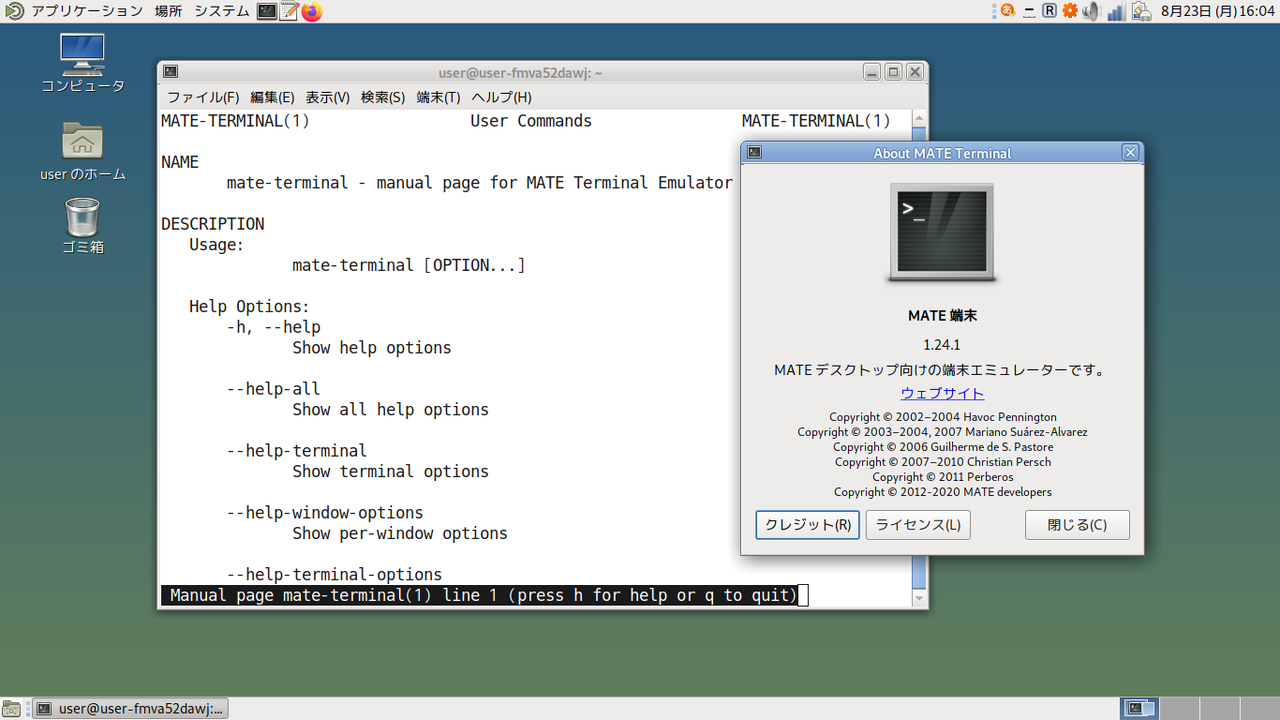Click the '--help-all' option text
1280x720 pixels.
pos(274,389)
